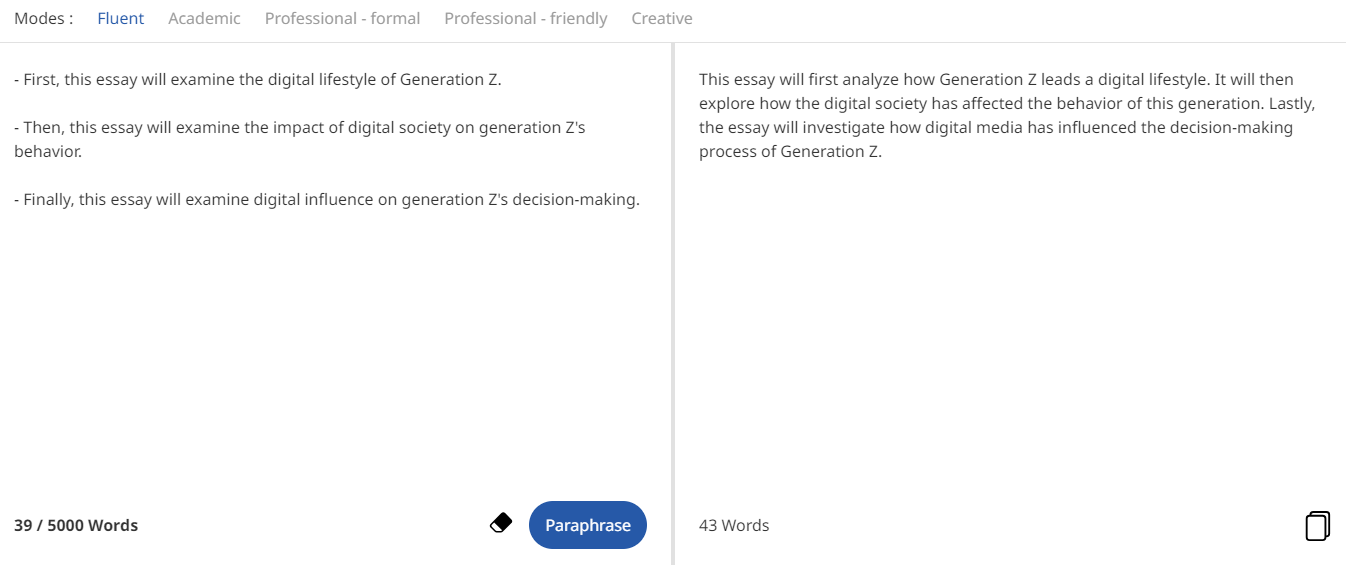Choose Professional - friendly mode
This screenshot has width=1346, height=565.
tap(526, 18)
